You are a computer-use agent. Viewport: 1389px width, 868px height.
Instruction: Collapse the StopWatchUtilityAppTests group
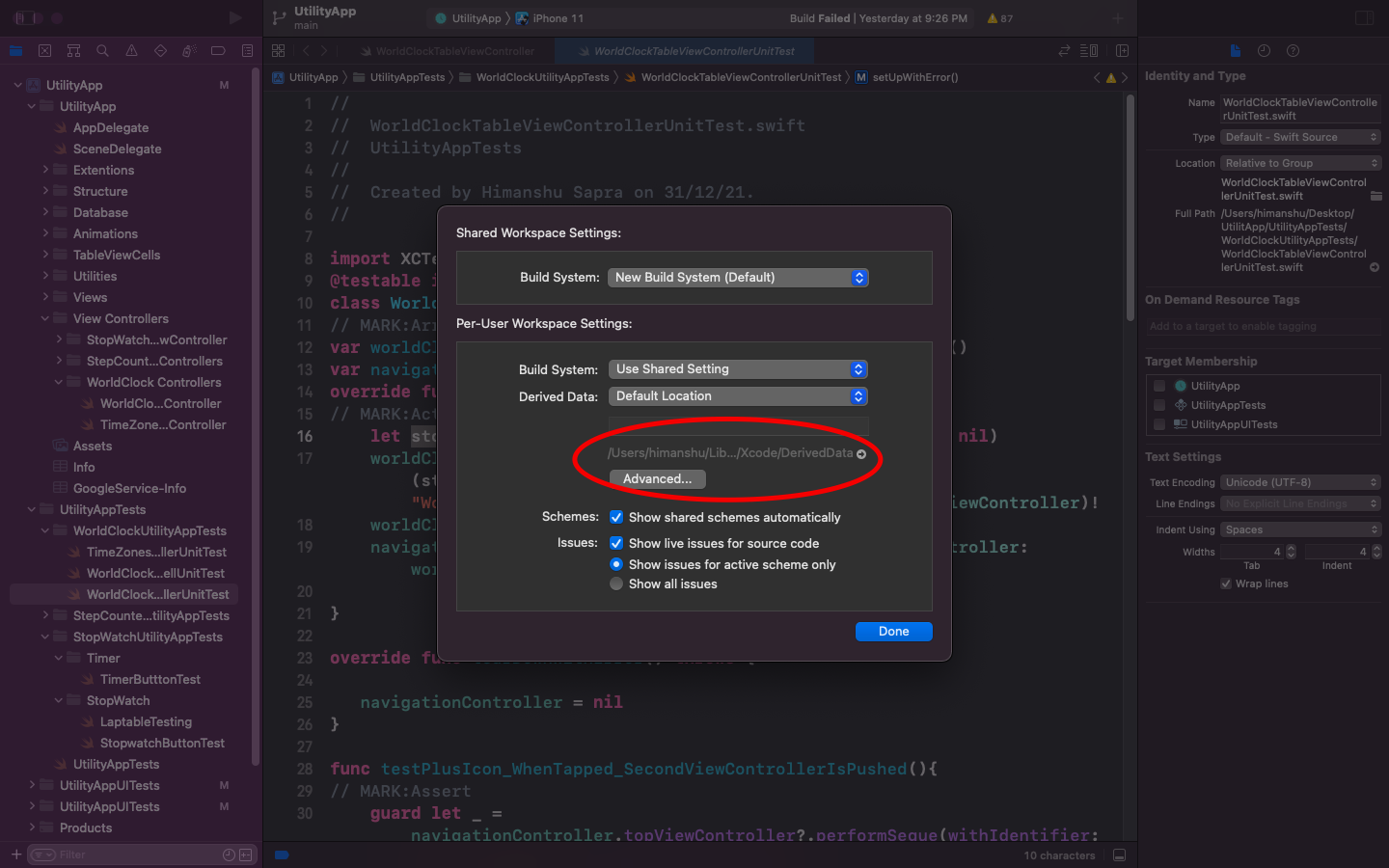pyautogui.click(x=45, y=637)
